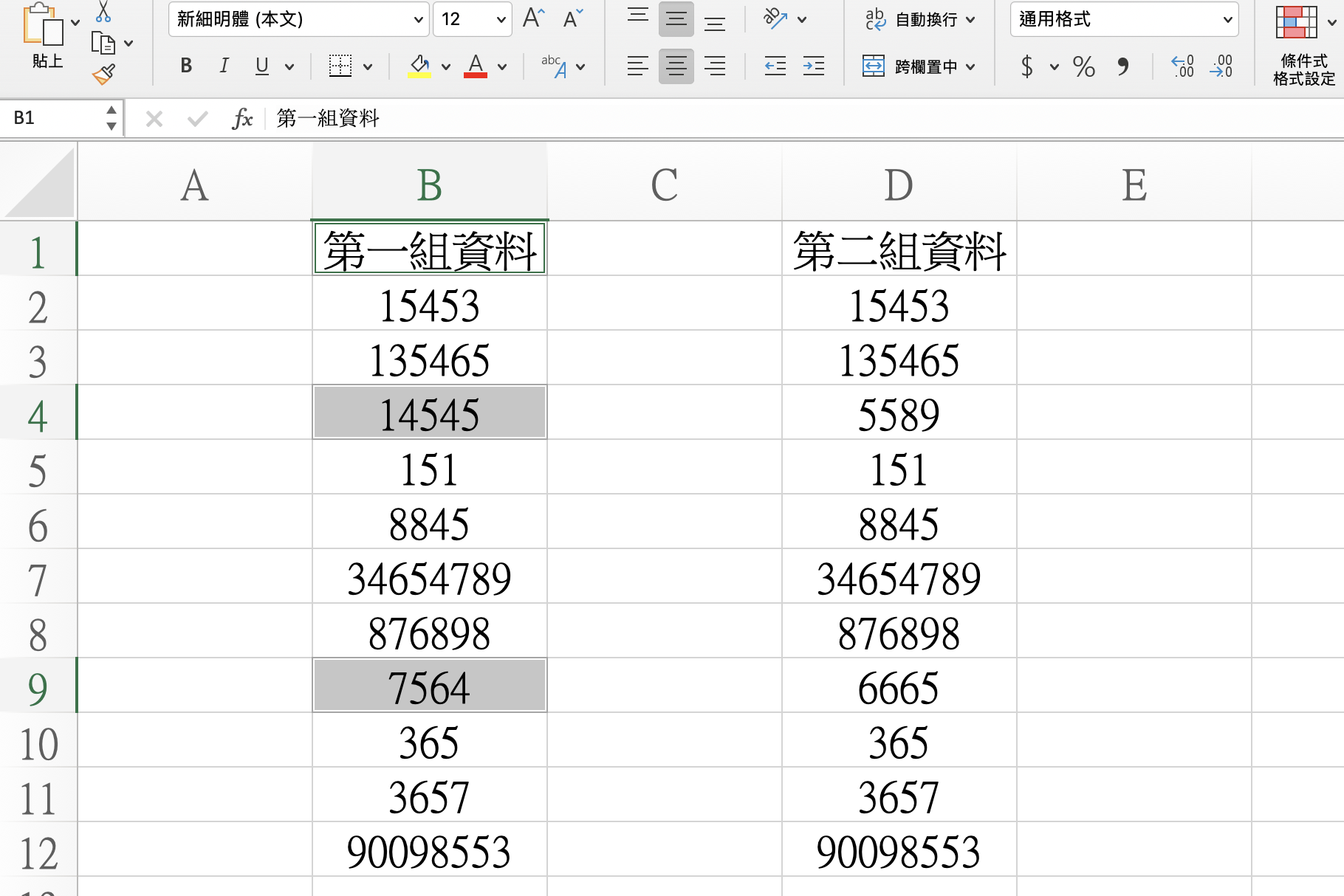The image size is (1344, 896).
Task: Click the Insert Function fx icon
Action: point(243,117)
